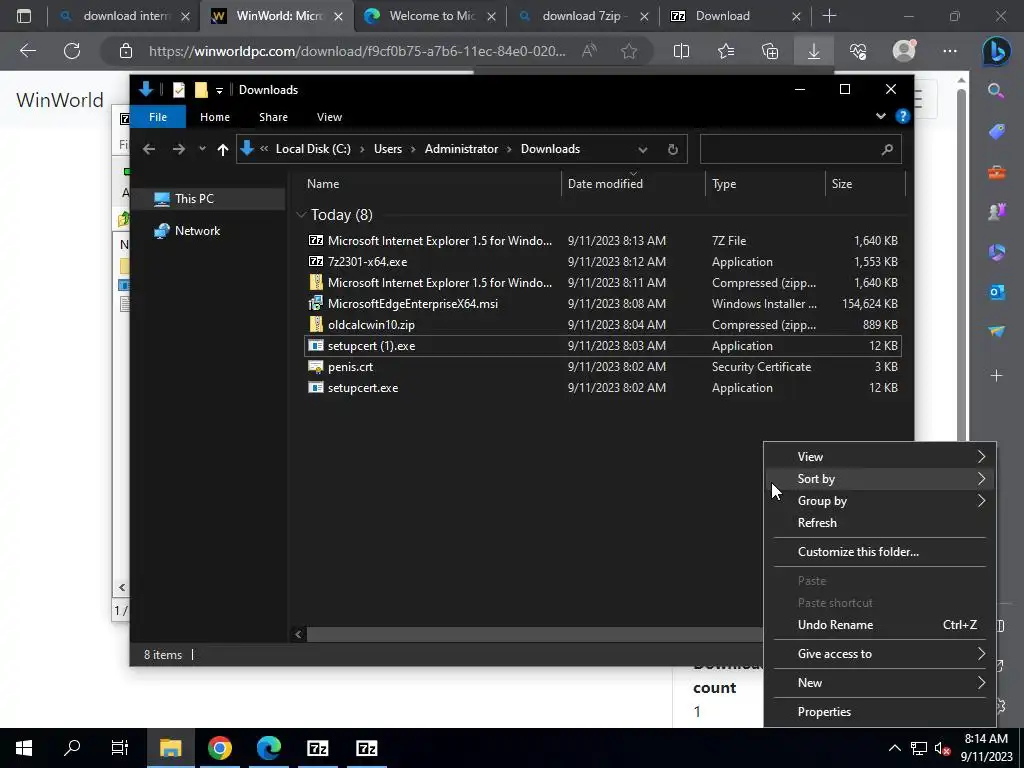Add page to favorites star

[629, 51]
